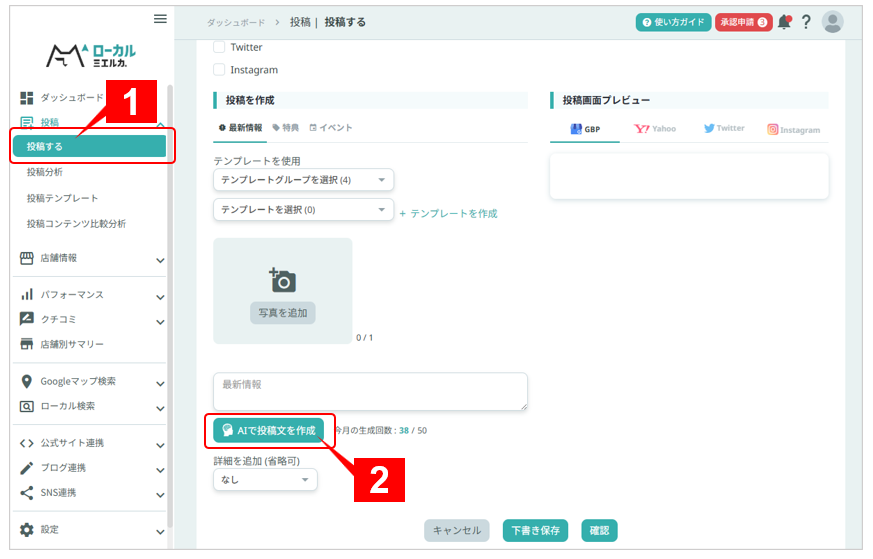
Task: Open SNS連携 share icon item
Action: tap(58, 492)
